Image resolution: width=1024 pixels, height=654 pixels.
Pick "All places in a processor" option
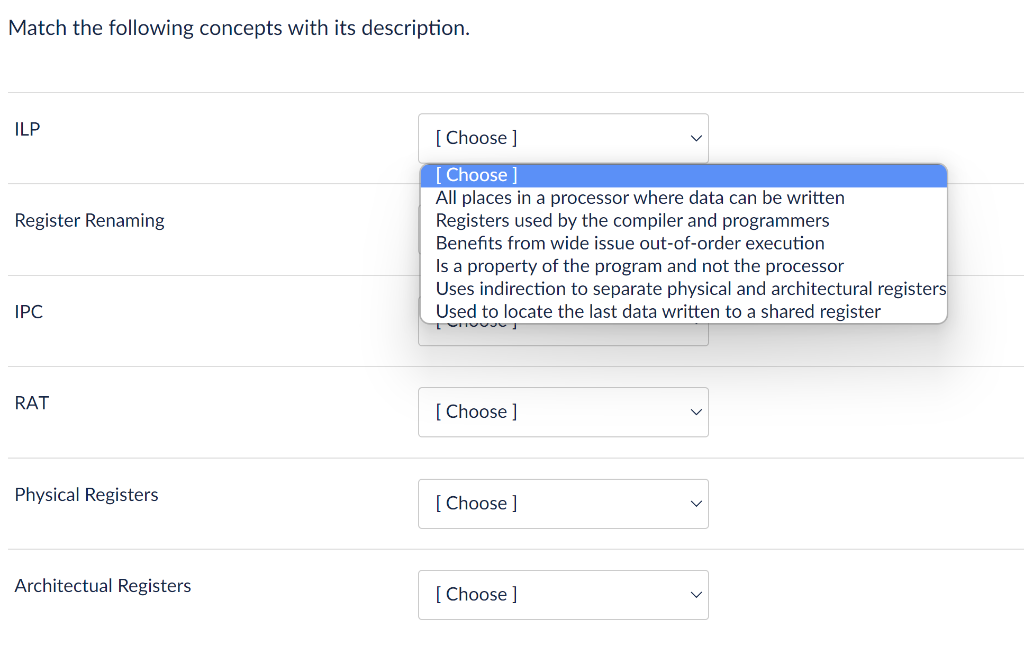tap(640, 198)
